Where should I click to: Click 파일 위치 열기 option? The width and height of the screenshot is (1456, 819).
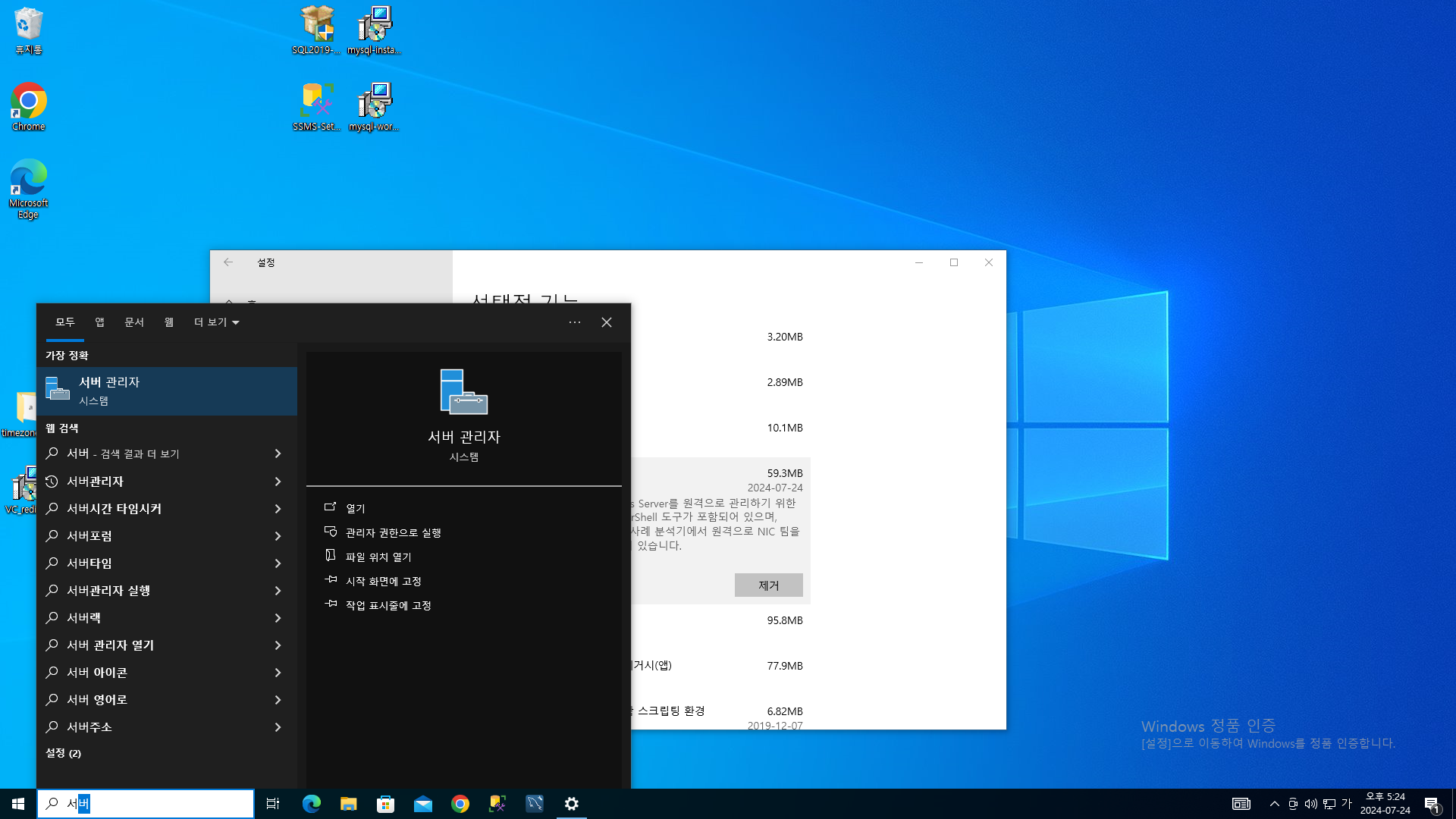(378, 557)
